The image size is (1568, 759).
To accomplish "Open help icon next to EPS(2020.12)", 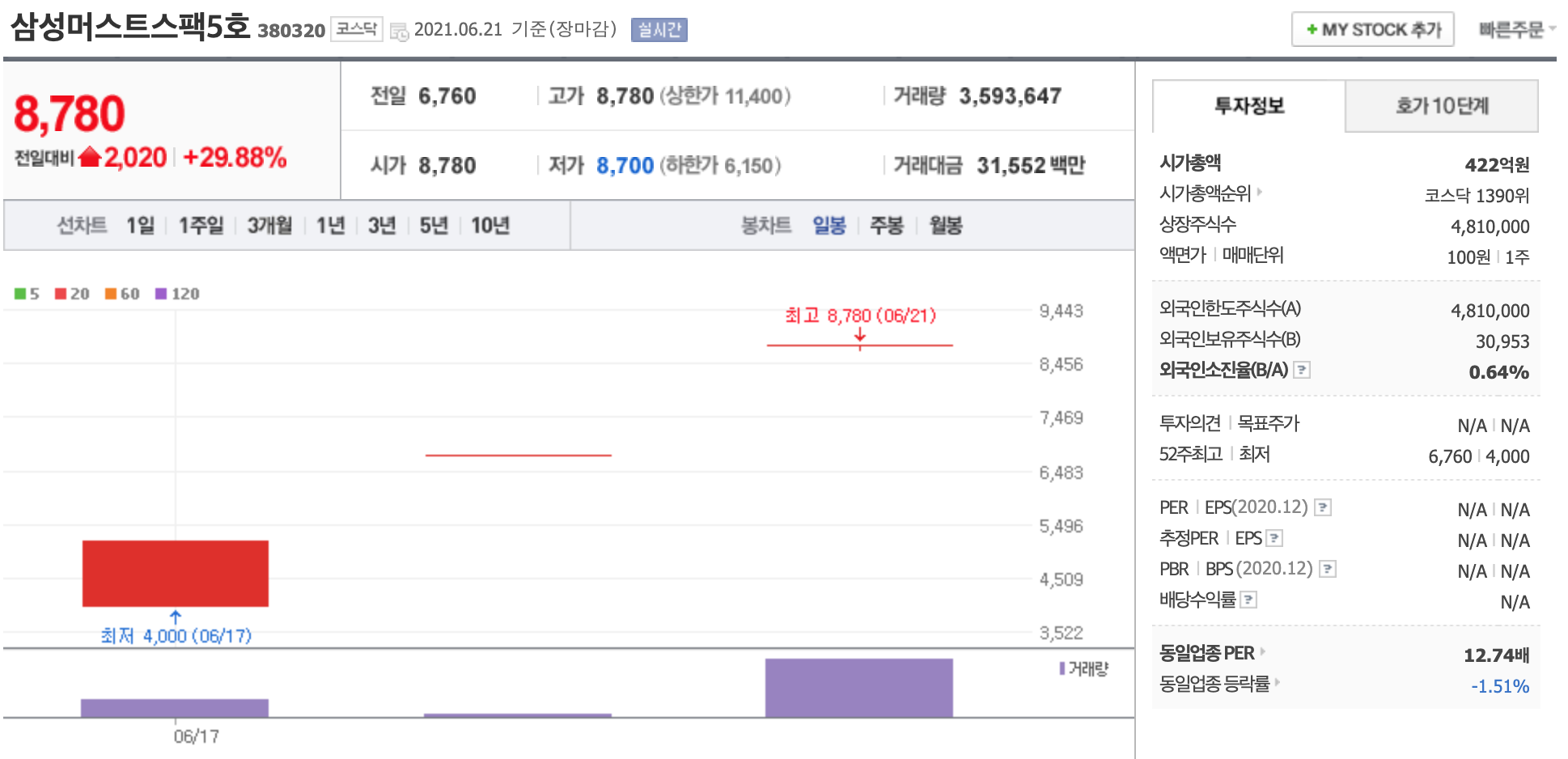I will click(x=1323, y=507).
